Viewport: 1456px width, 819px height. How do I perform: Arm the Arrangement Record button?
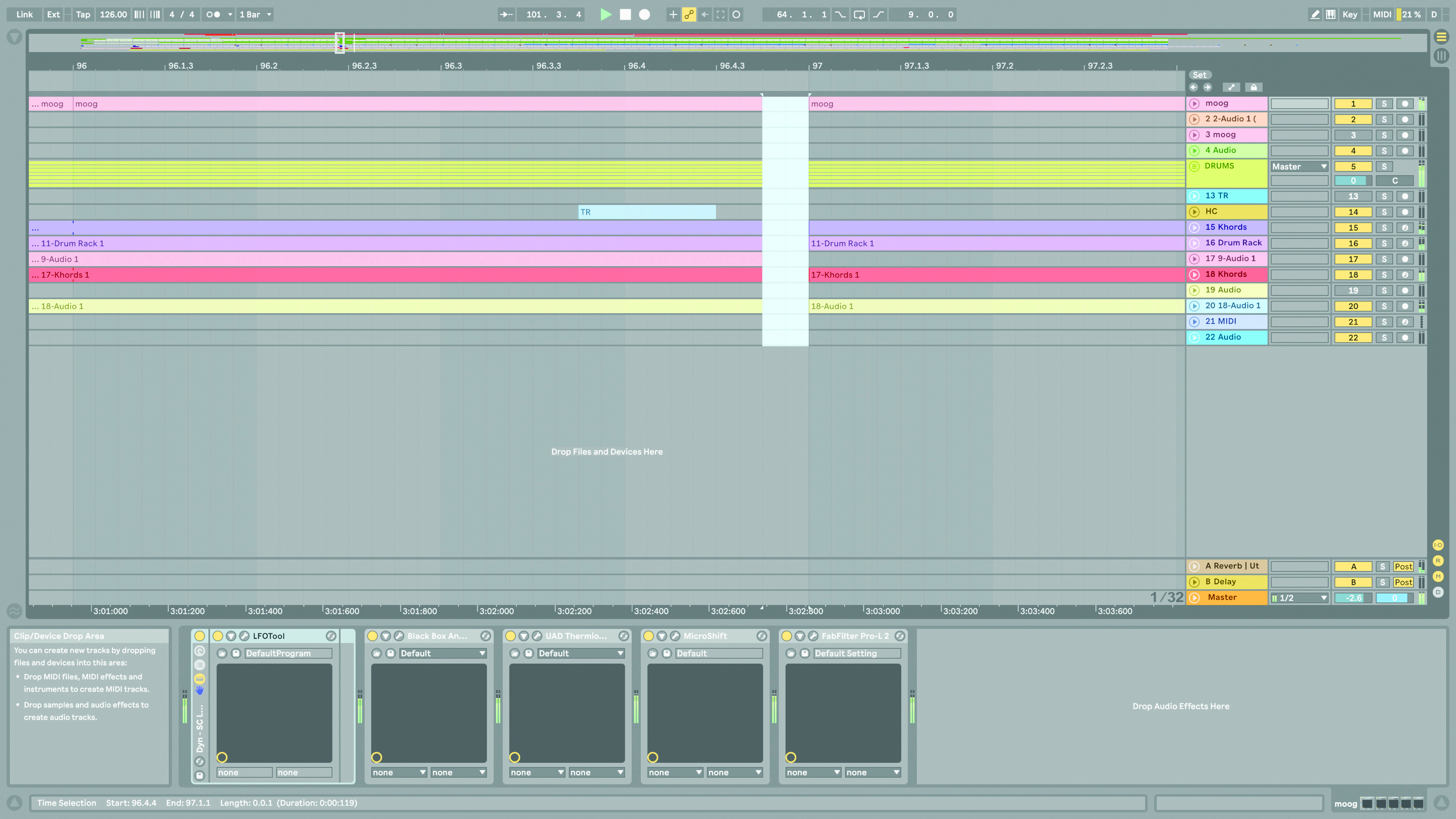tap(644, 15)
